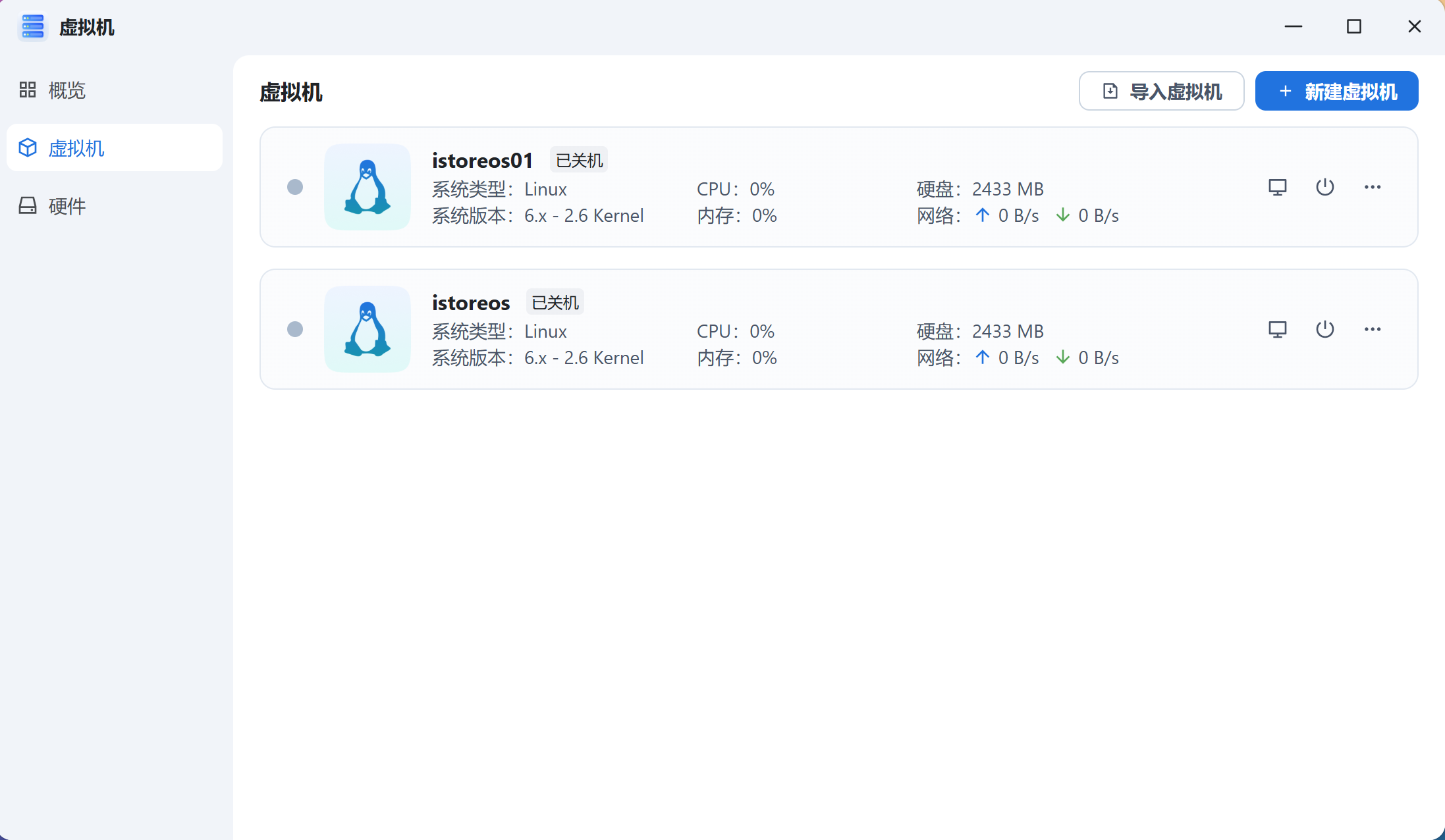
Task: Minimize the 虚拟机 window
Action: pyautogui.click(x=1293, y=27)
